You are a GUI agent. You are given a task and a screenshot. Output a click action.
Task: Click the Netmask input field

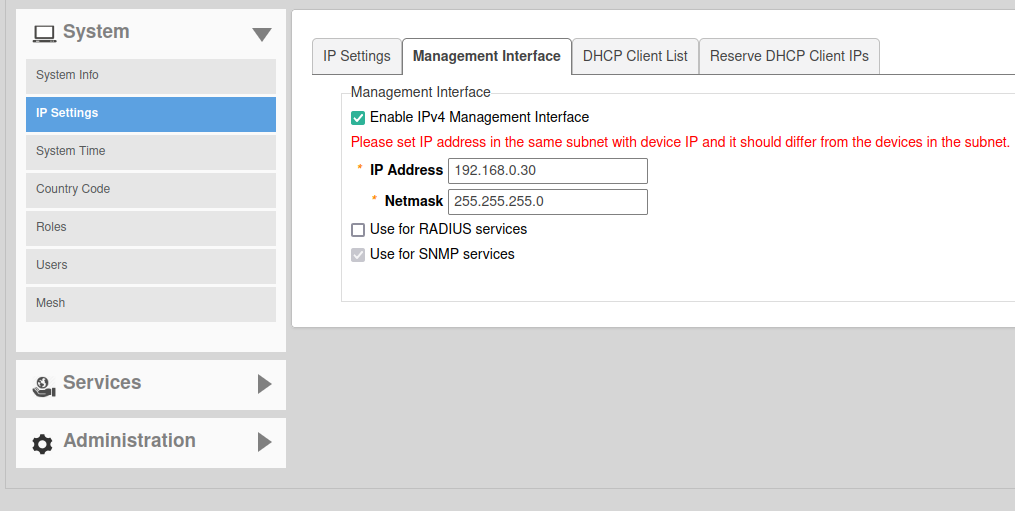[x=548, y=202]
